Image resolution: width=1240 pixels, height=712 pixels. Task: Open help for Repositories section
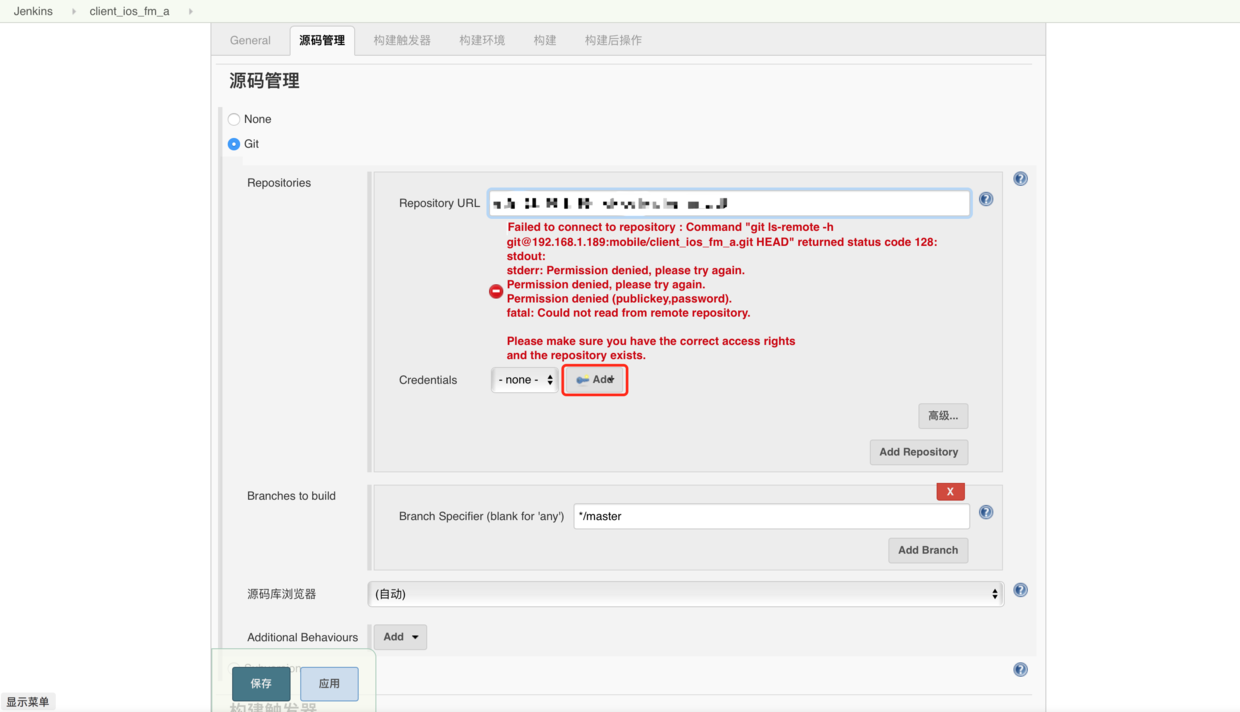point(1020,179)
